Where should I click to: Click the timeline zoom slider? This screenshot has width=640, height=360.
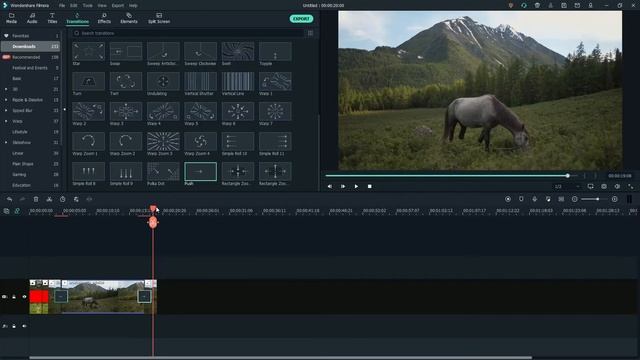594,199
